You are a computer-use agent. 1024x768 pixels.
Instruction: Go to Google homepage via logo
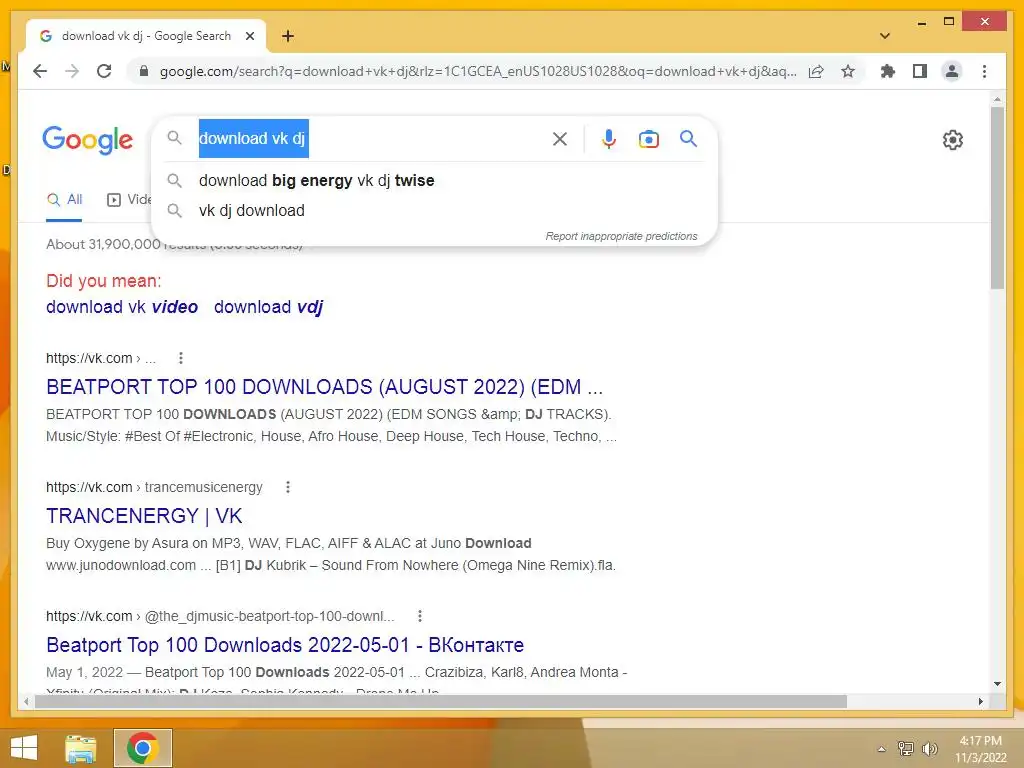[x=88, y=140]
